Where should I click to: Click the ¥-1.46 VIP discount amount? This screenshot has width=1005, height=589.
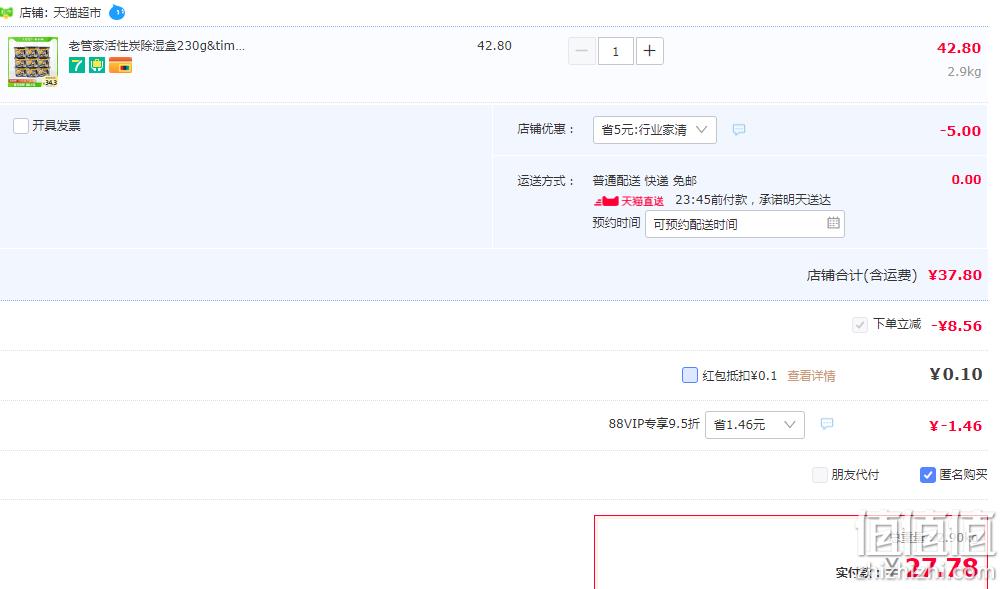955,426
